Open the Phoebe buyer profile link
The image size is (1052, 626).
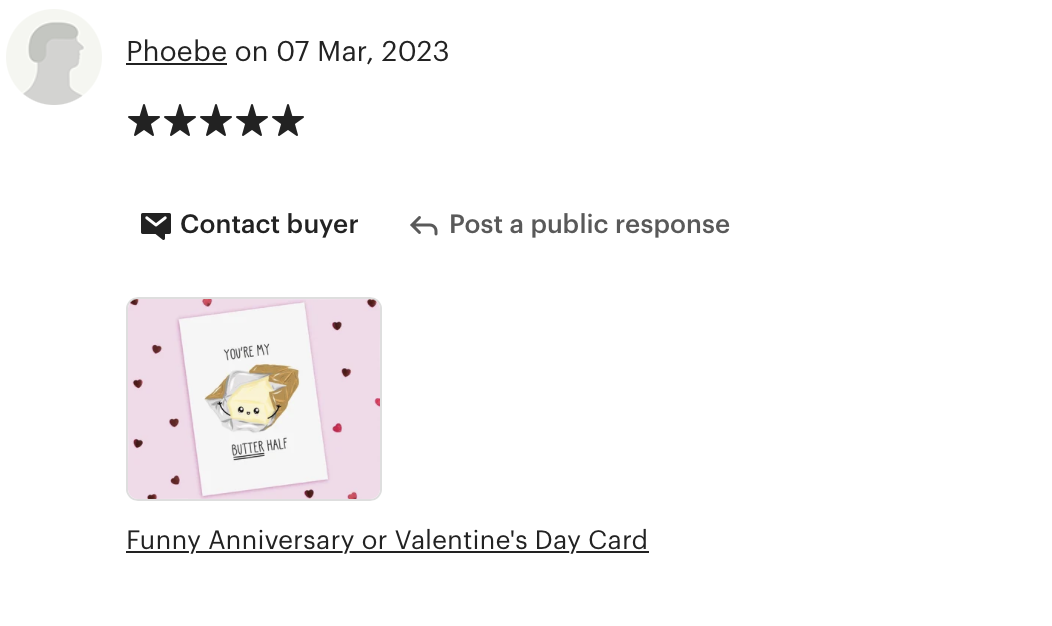[x=176, y=52]
